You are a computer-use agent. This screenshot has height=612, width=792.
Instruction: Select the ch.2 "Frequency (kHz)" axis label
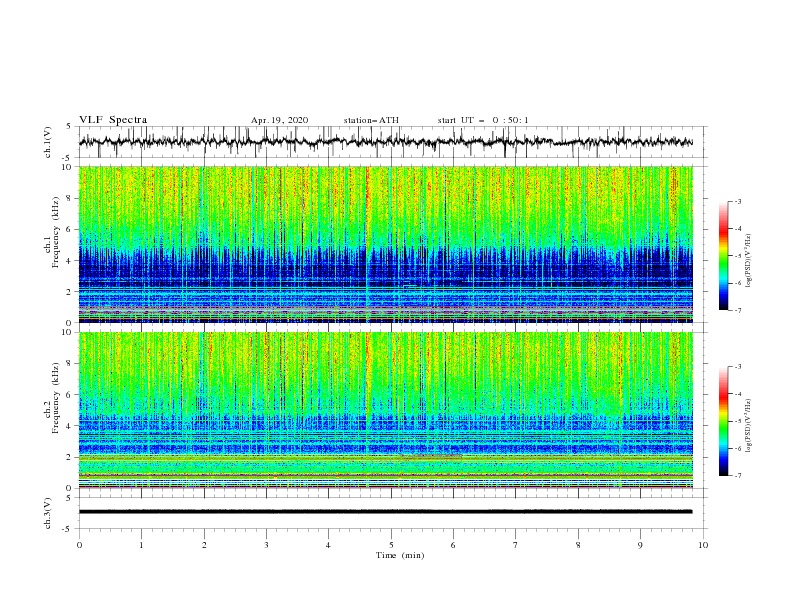coord(55,398)
